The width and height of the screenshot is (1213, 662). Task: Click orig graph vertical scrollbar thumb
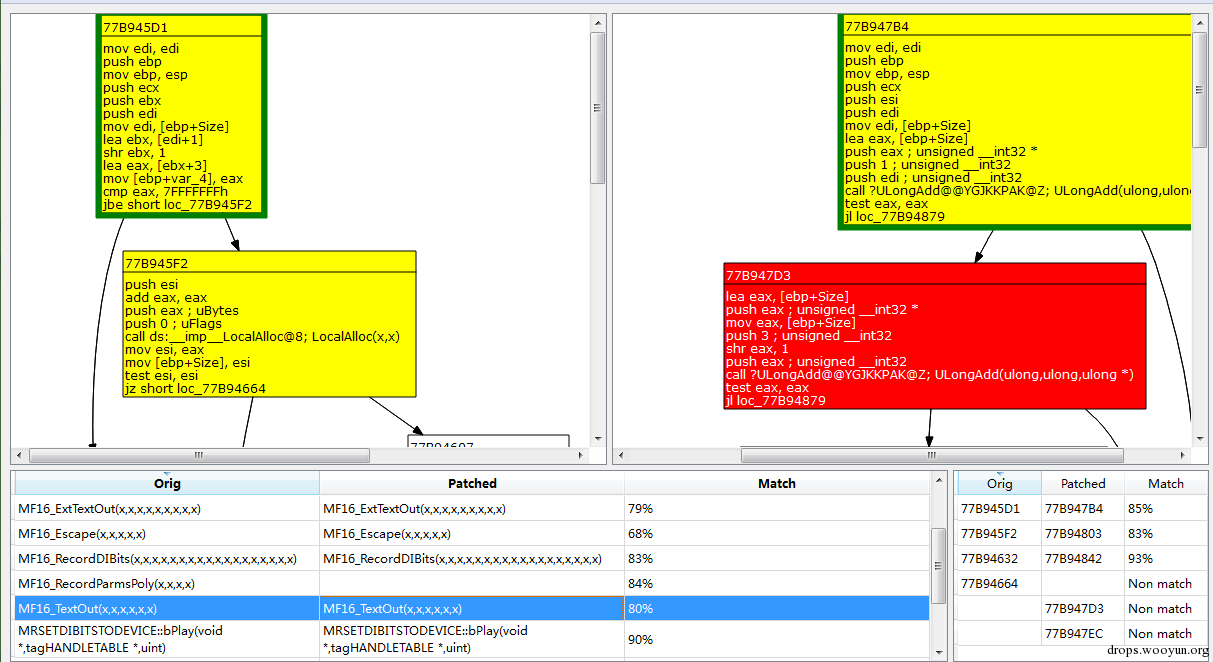pyautogui.click(x=598, y=108)
